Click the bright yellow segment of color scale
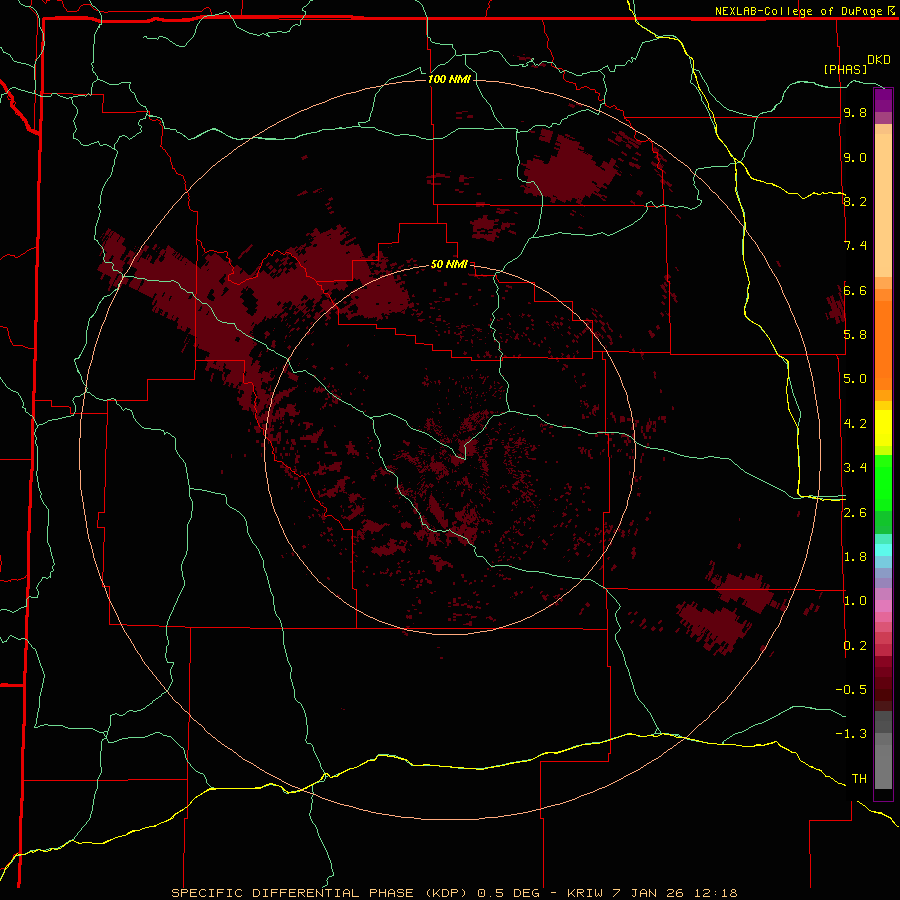This screenshot has width=900, height=900. pos(883,428)
